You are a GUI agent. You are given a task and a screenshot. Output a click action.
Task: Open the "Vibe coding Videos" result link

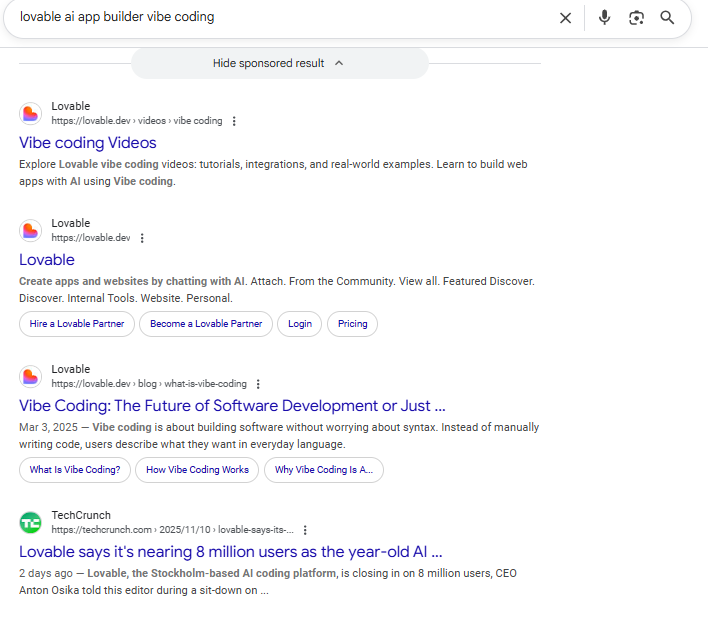pos(88,143)
